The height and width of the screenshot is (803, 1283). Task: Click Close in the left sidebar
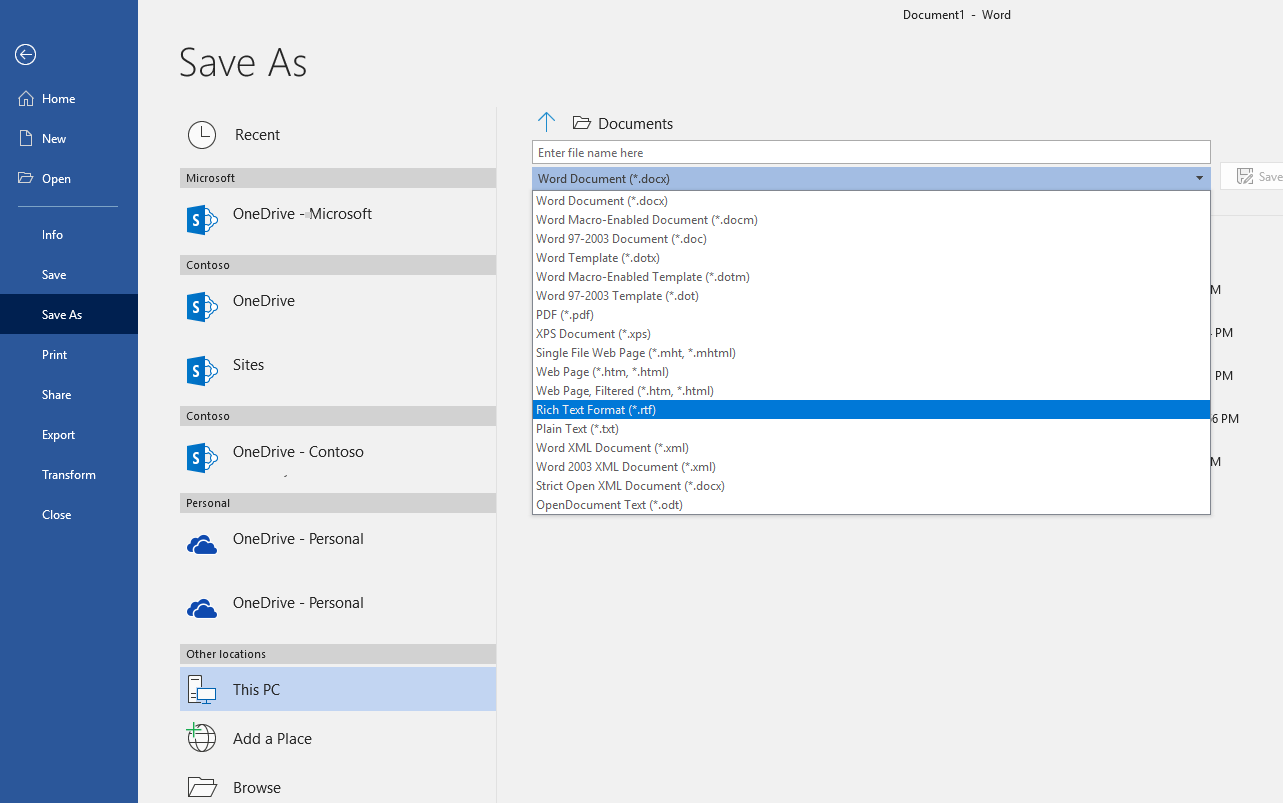pos(69,515)
